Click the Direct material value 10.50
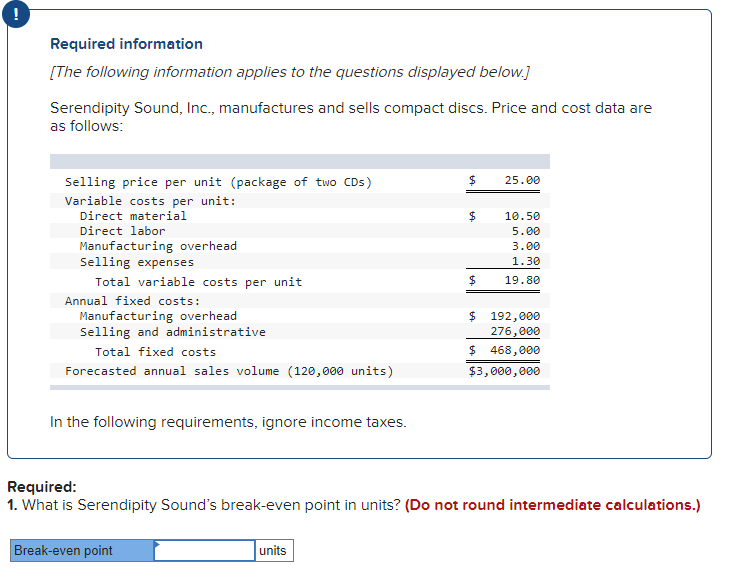 [x=522, y=216]
